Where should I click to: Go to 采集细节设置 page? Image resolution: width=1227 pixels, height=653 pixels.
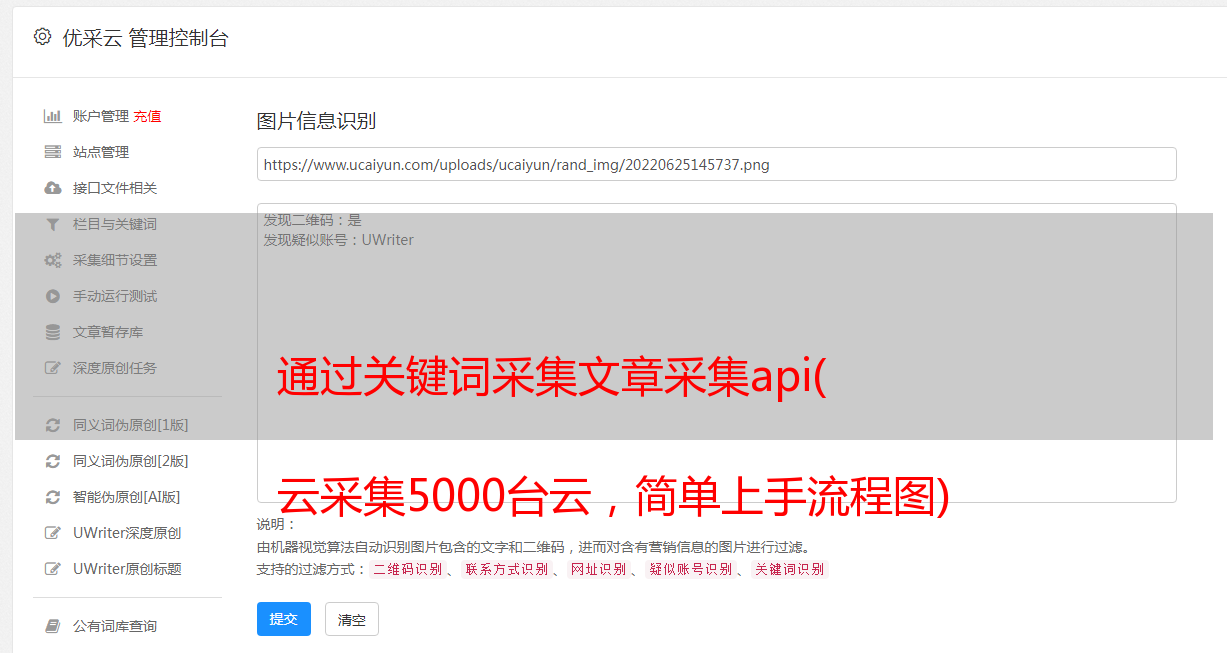pyautogui.click(x=115, y=260)
